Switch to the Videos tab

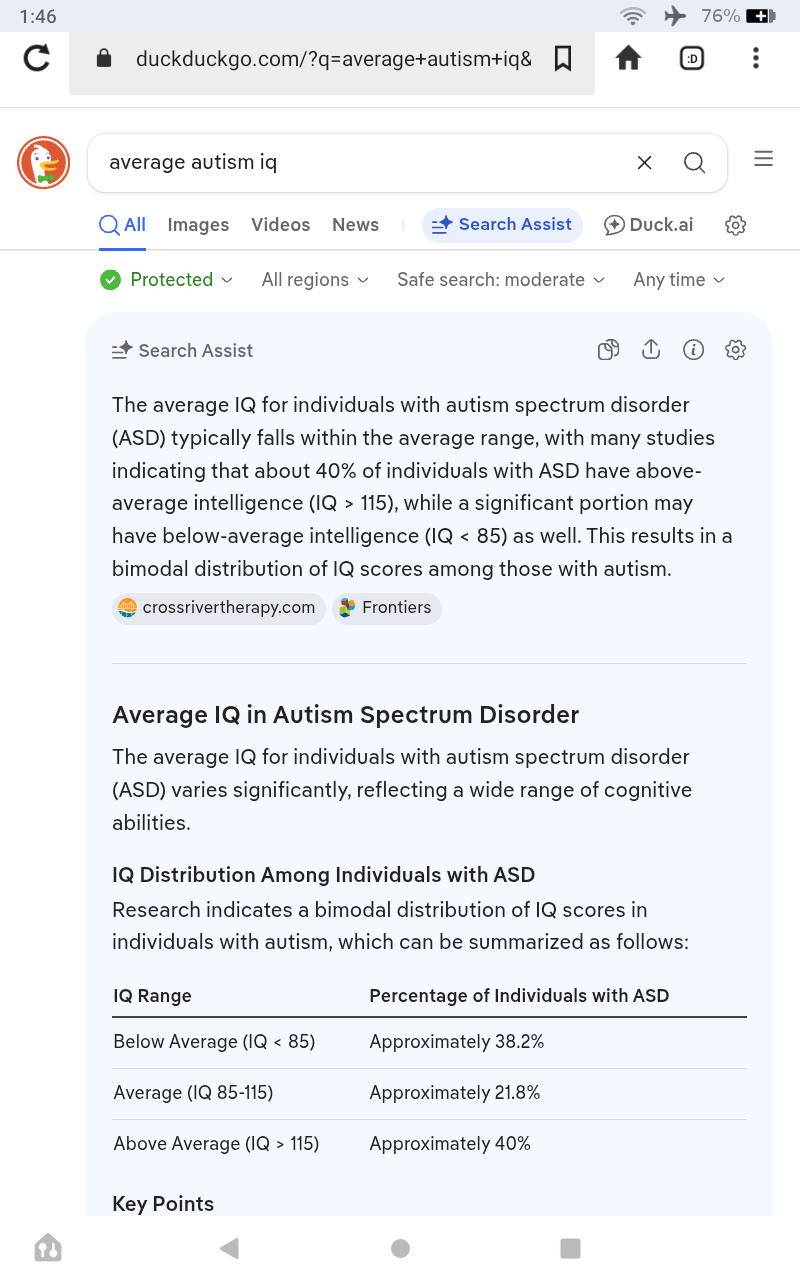281,225
